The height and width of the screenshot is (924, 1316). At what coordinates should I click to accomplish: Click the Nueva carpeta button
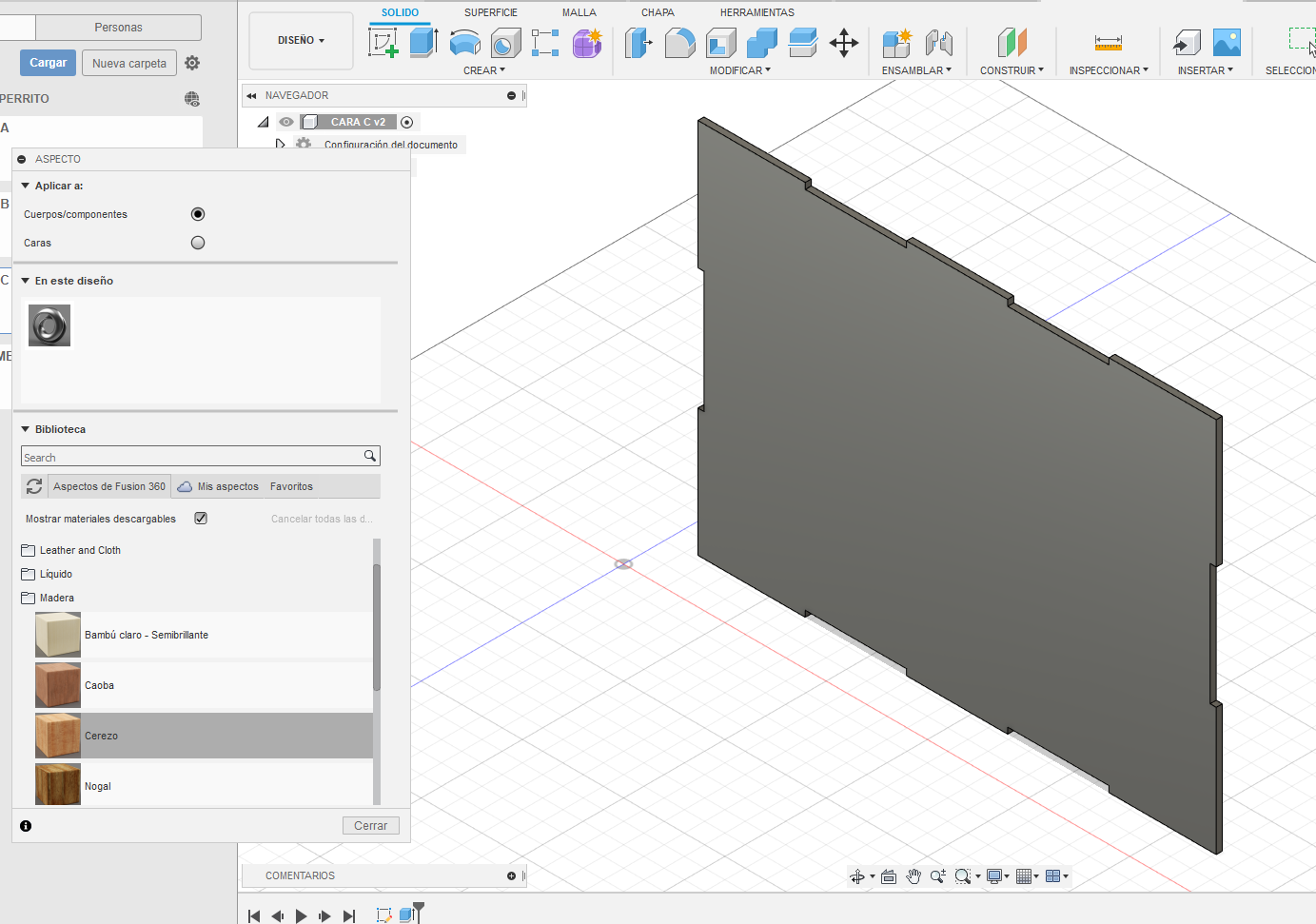pos(129,64)
